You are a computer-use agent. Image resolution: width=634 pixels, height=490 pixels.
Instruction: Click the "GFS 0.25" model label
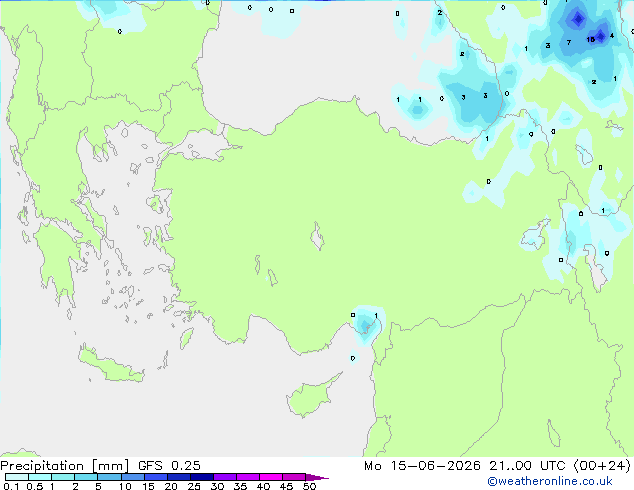(x=169, y=466)
